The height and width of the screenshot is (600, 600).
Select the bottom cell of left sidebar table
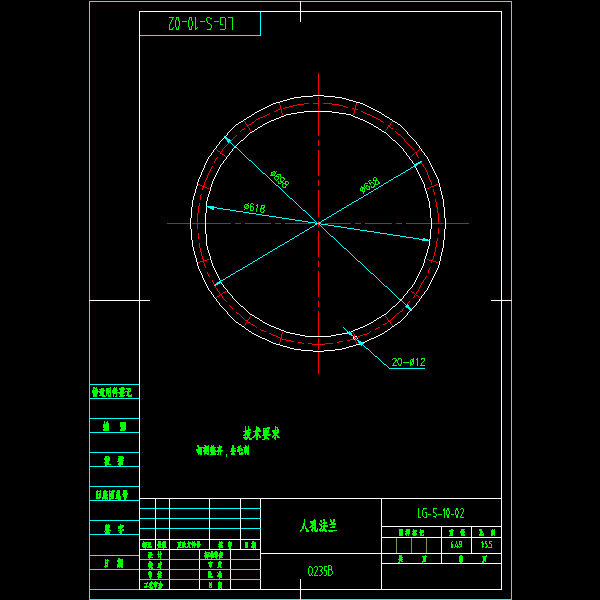[114, 563]
